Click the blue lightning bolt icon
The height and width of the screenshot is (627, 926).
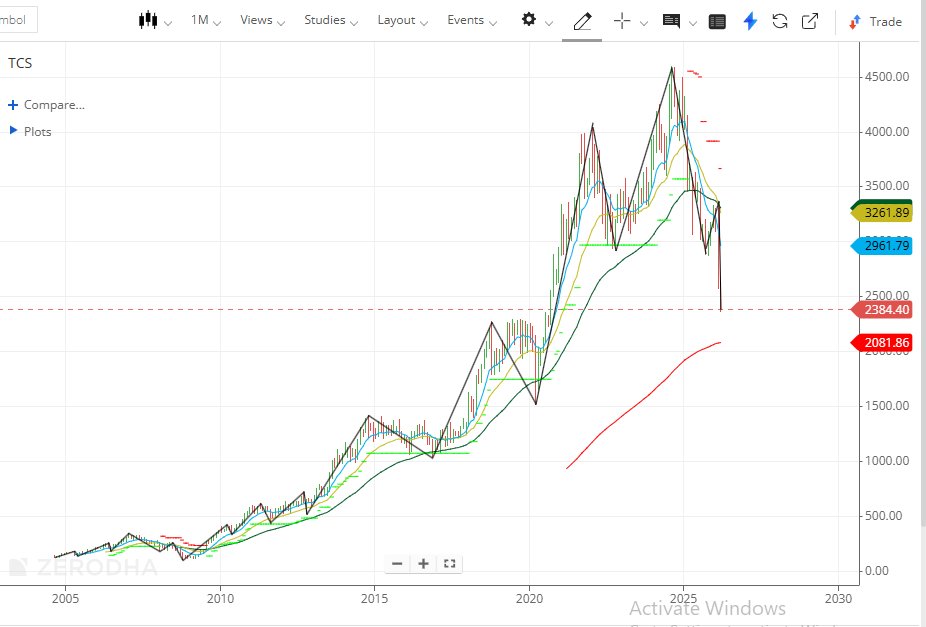click(x=750, y=21)
